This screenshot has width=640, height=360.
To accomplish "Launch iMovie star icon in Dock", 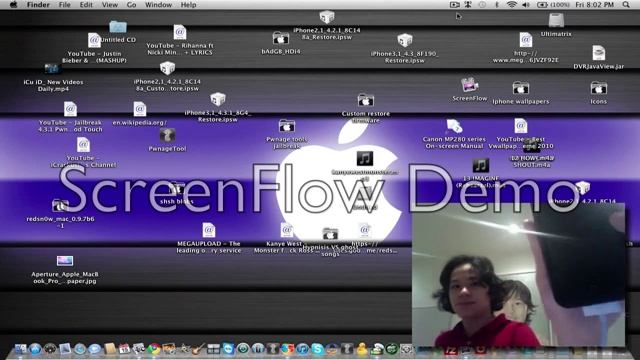I will click(184, 349).
